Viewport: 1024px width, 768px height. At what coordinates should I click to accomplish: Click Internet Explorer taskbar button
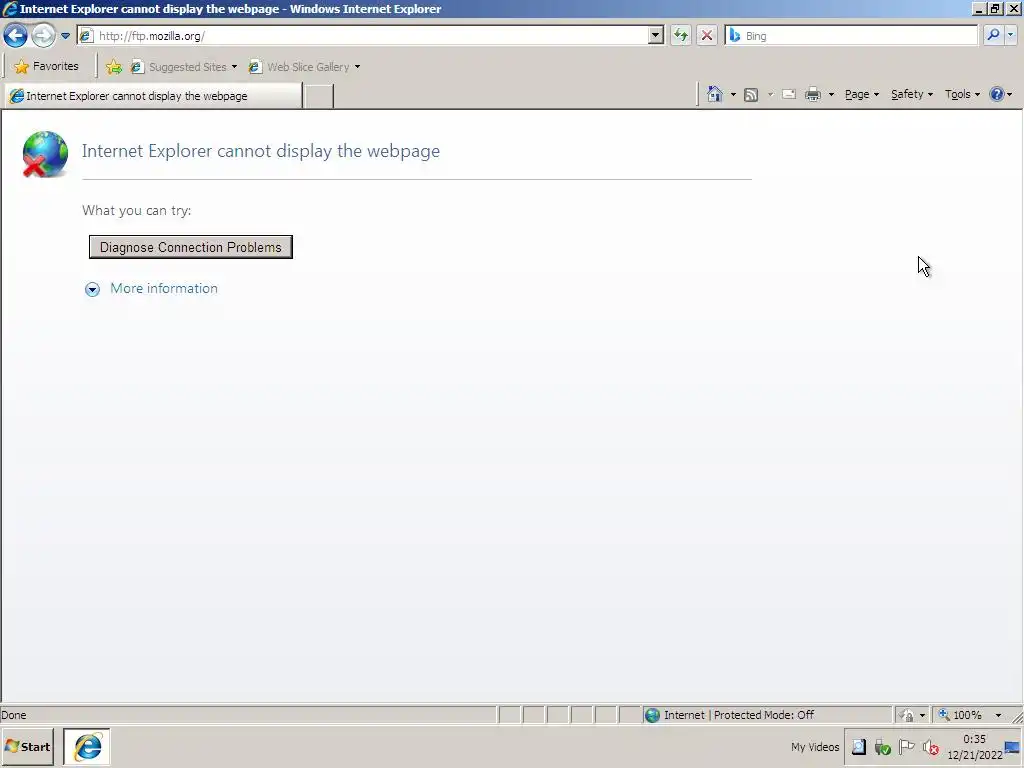click(87, 746)
